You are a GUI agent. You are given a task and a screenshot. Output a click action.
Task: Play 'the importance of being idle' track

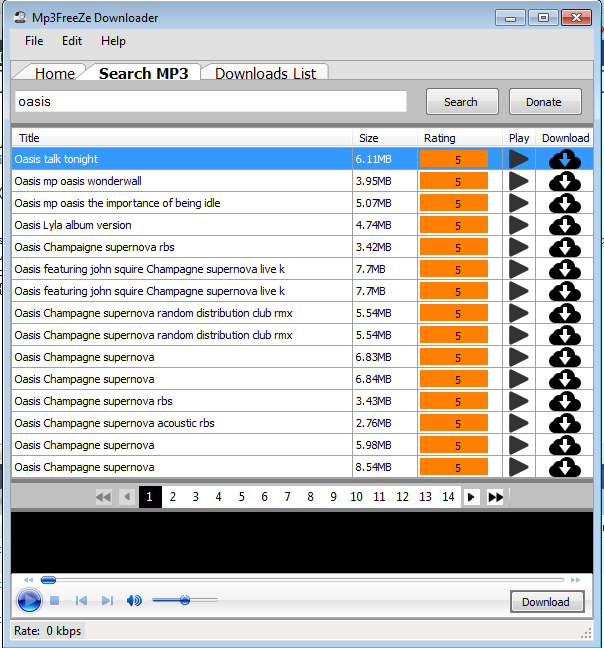pos(518,203)
